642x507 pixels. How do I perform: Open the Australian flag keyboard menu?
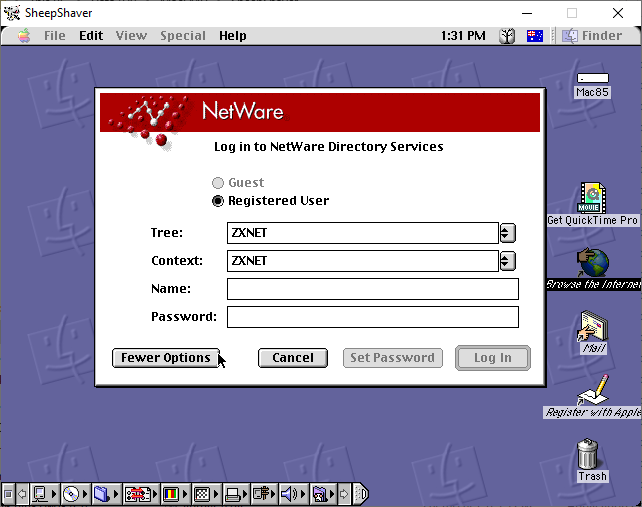pyautogui.click(x=535, y=36)
